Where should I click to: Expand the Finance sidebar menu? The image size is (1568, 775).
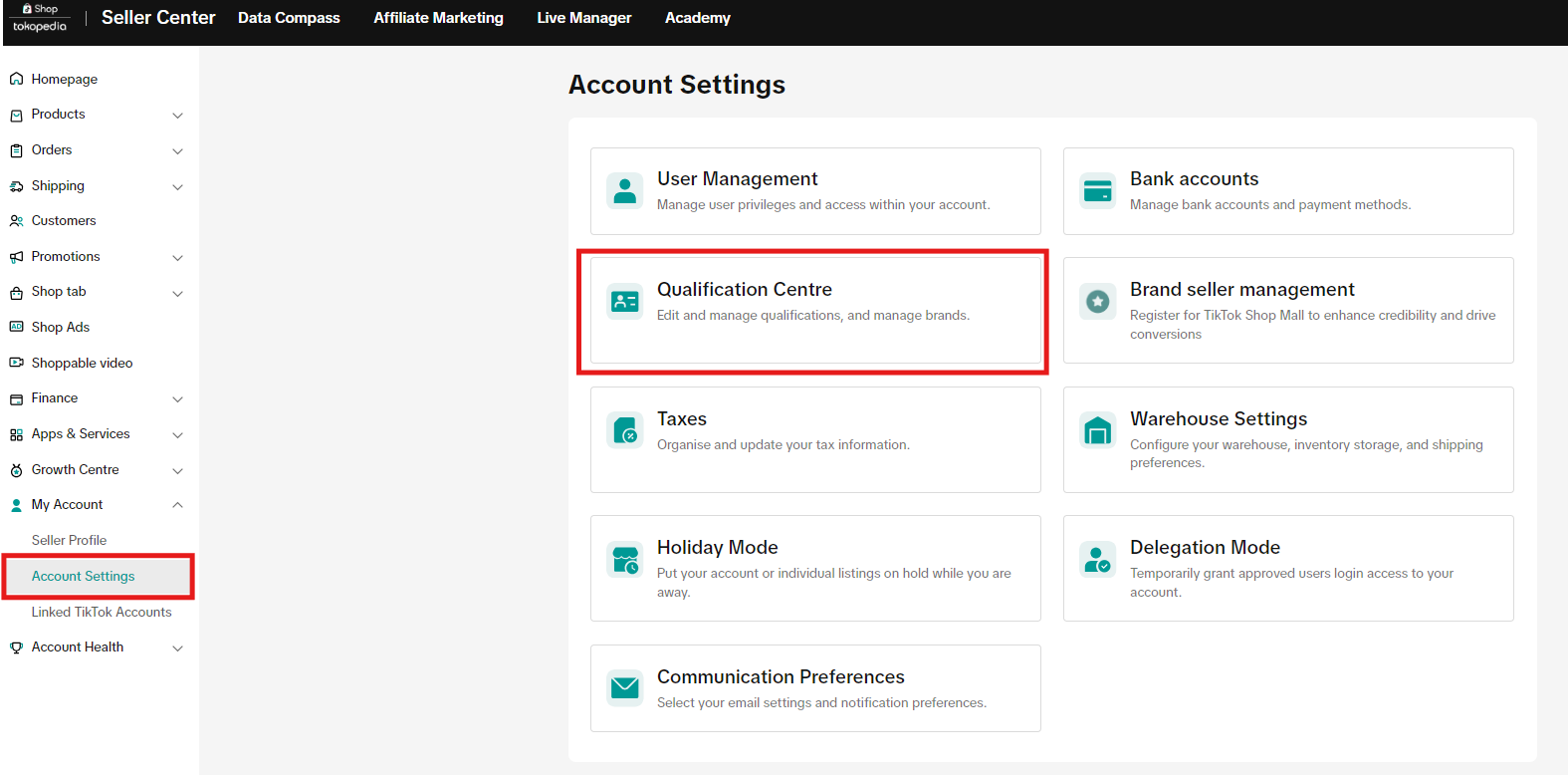coord(177,399)
